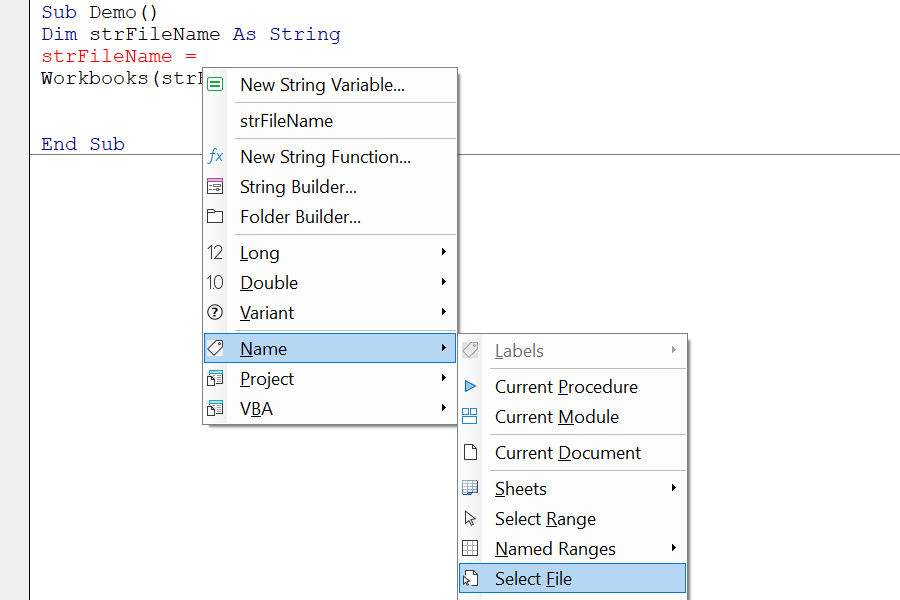Click the 12 icon beside Long
The width and height of the screenshot is (900, 600).
click(x=215, y=253)
